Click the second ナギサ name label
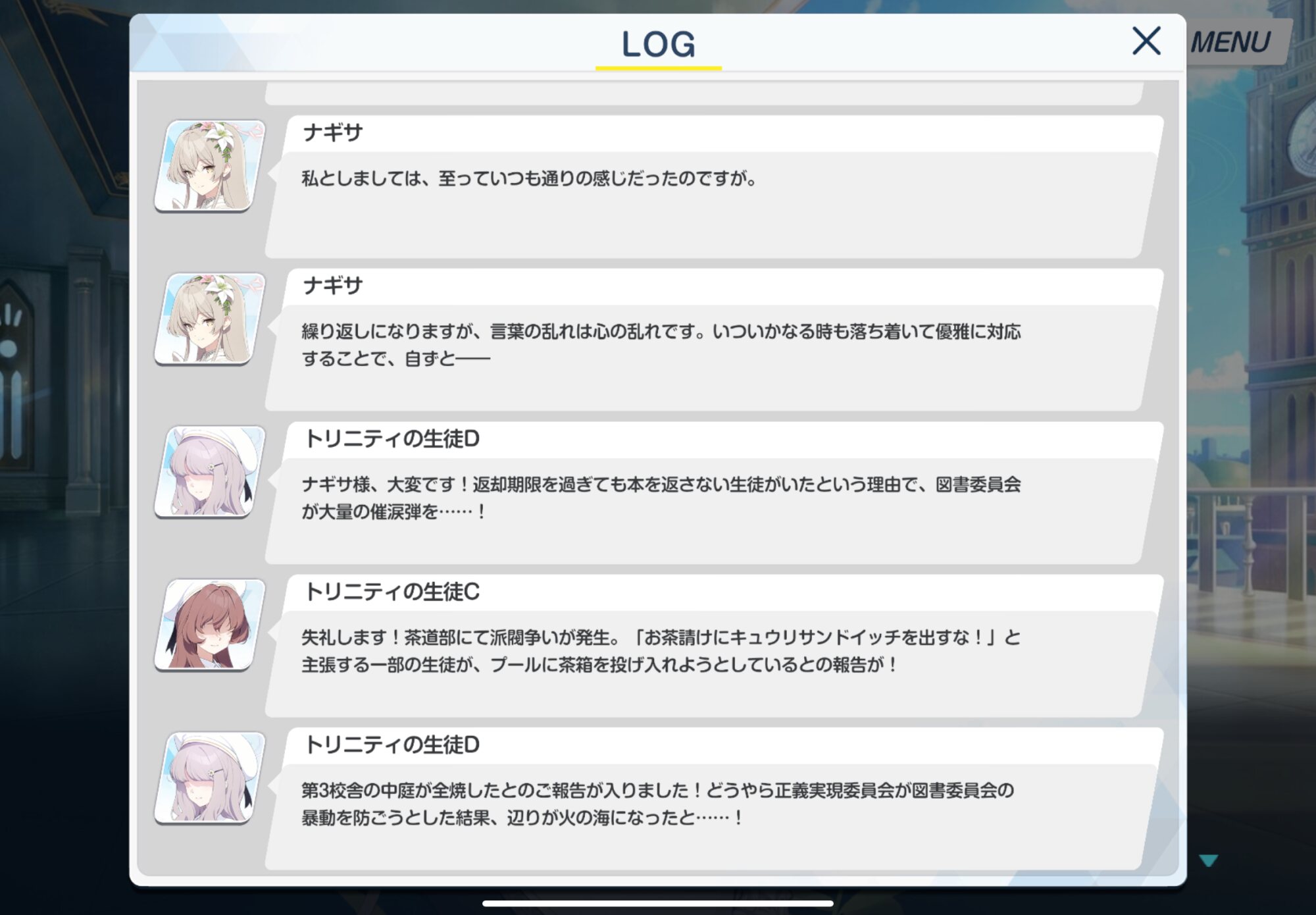1316x915 pixels. (333, 286)
